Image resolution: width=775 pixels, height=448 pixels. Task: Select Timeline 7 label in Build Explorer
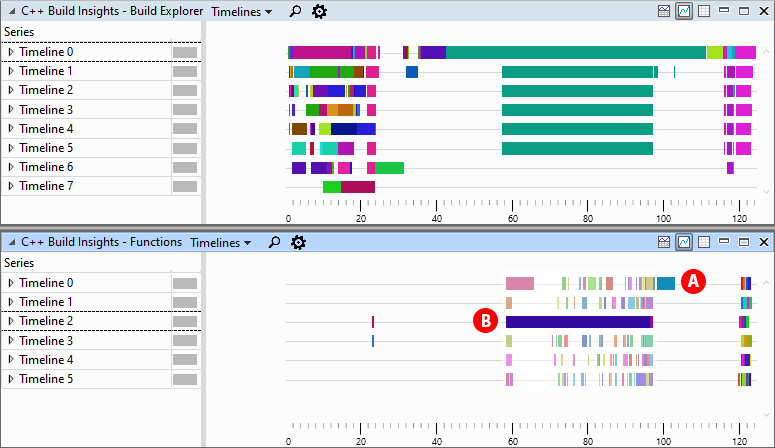(x=46, y=186)
